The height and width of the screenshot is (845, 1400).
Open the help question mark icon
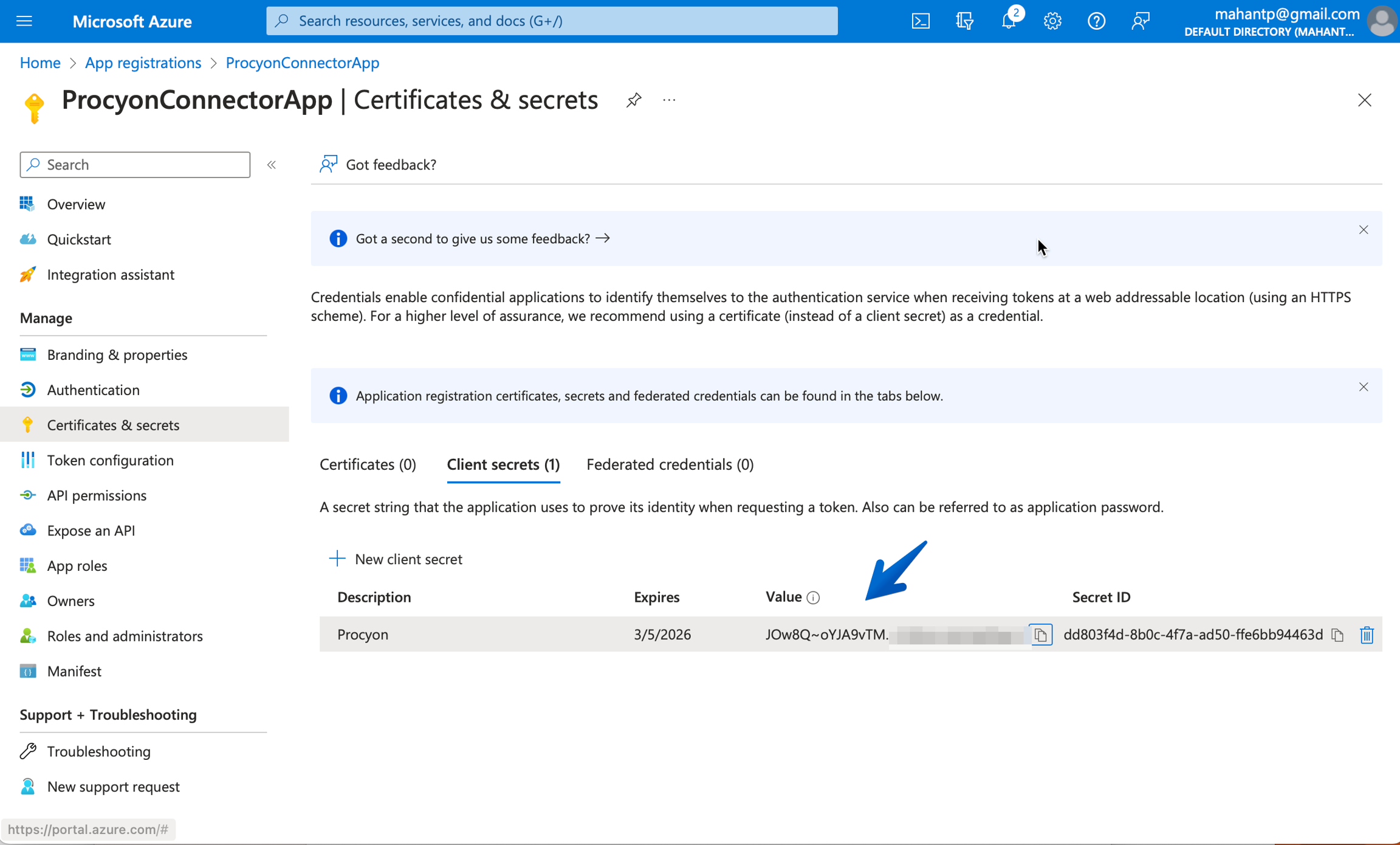coord(1096,21)
